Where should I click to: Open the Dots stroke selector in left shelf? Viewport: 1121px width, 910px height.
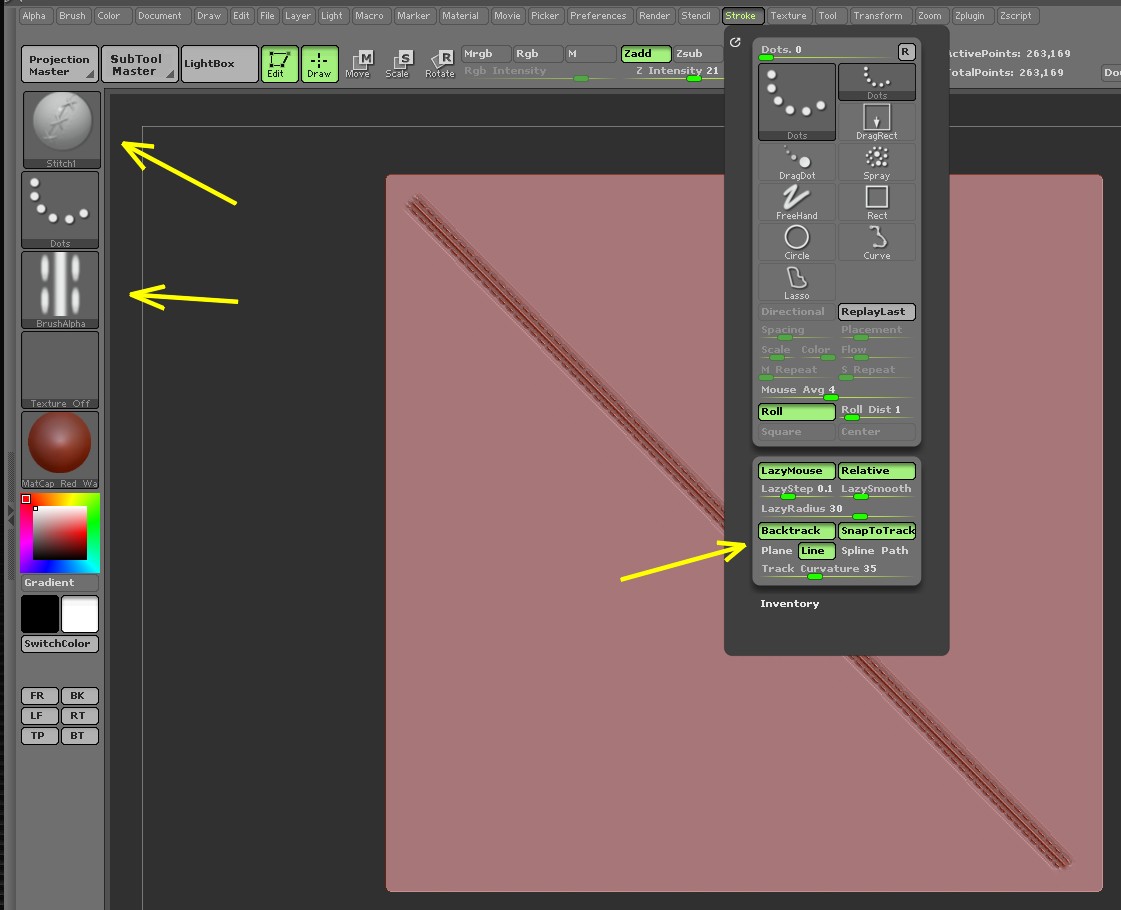(x=60, y=210)
